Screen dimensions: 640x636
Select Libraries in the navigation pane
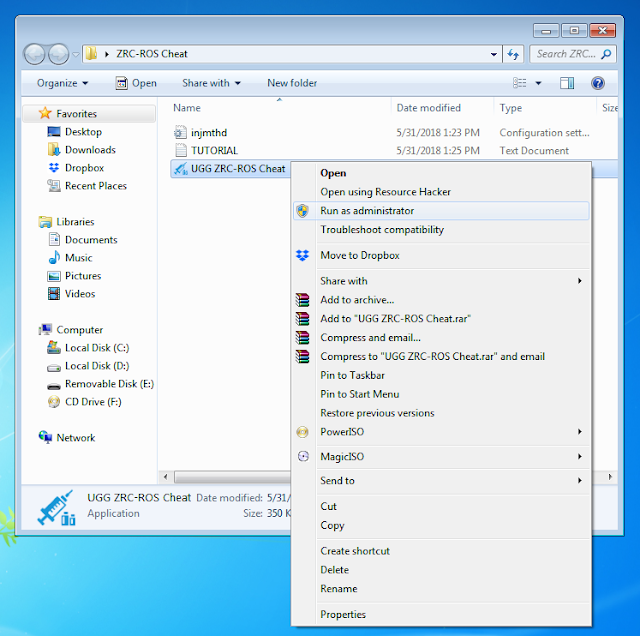click(75, 222)
